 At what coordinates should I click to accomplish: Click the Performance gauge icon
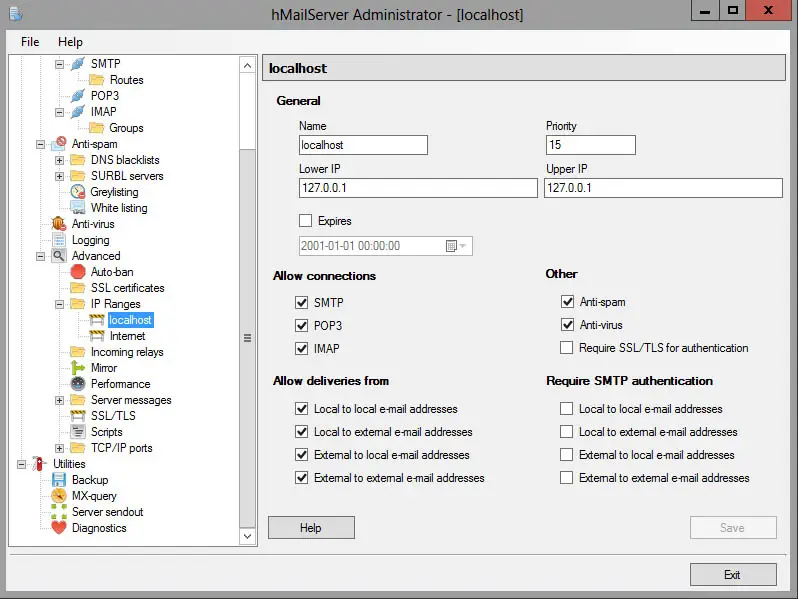point(78,384)
